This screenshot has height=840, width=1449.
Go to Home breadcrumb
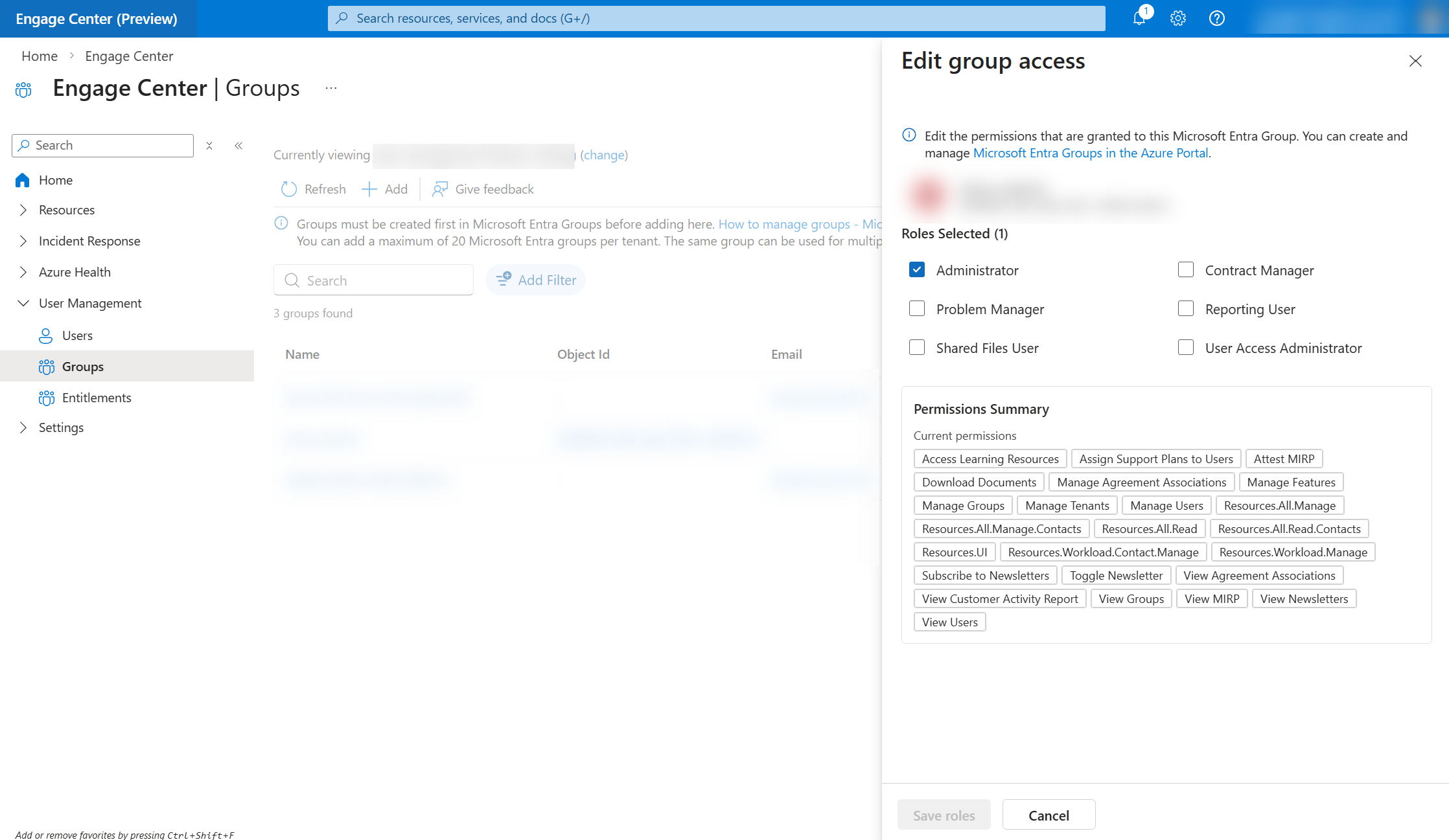coord(40,56)
